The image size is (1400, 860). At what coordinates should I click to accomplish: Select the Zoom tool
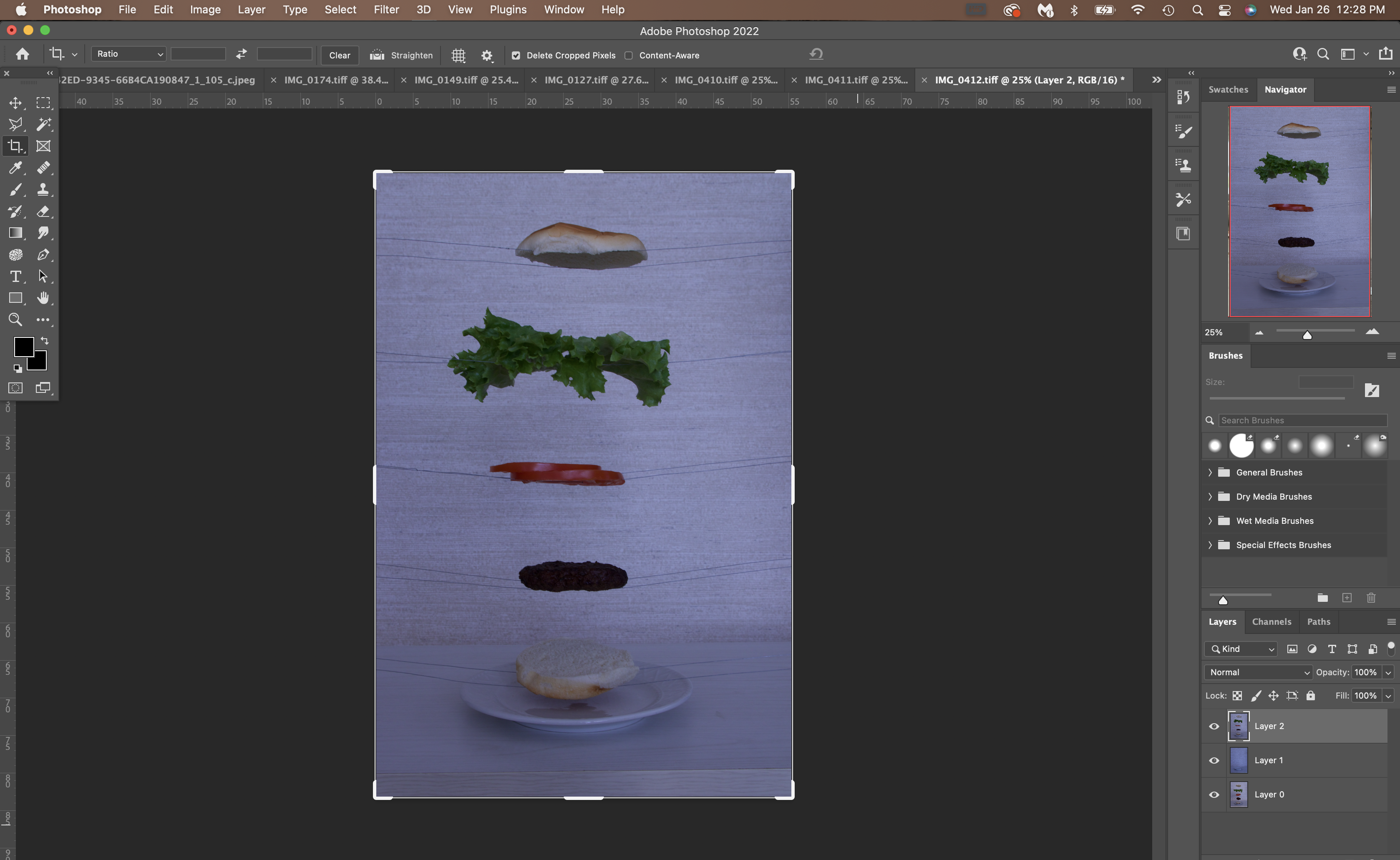[15, 320]
